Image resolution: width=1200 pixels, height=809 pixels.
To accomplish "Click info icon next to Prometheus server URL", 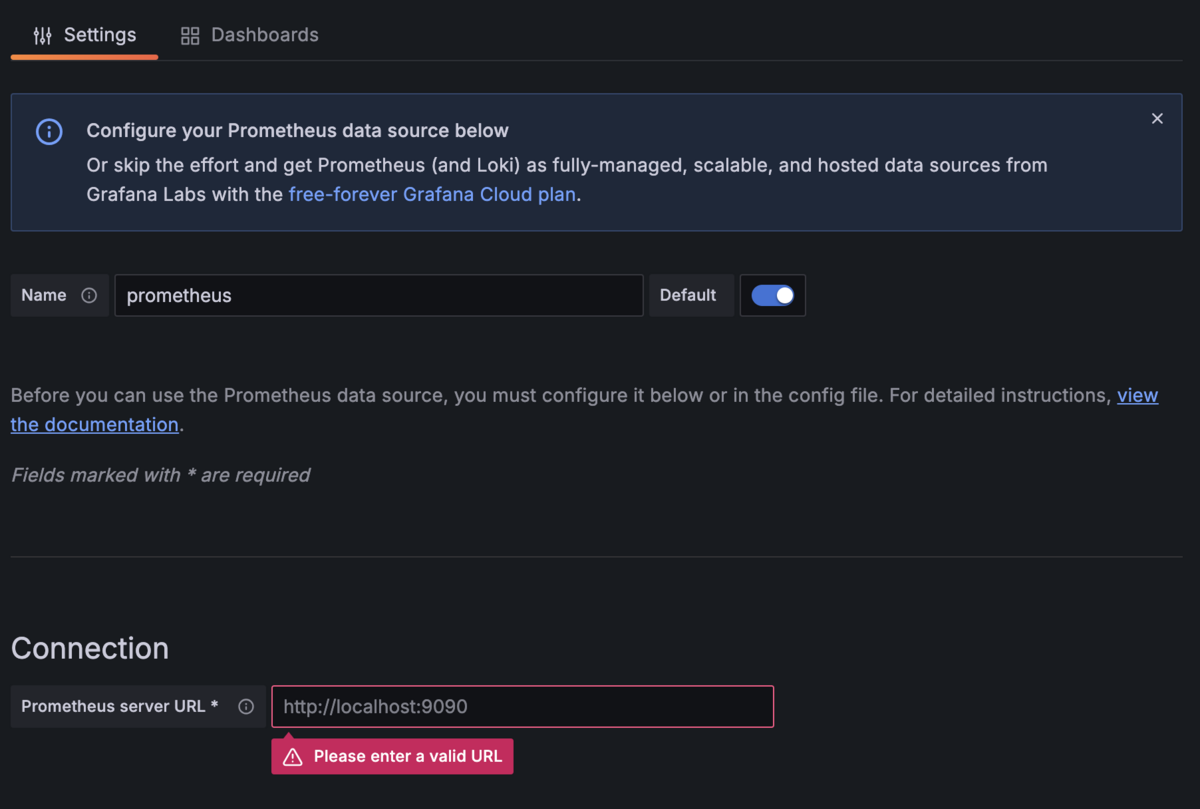I will (246, 706).
